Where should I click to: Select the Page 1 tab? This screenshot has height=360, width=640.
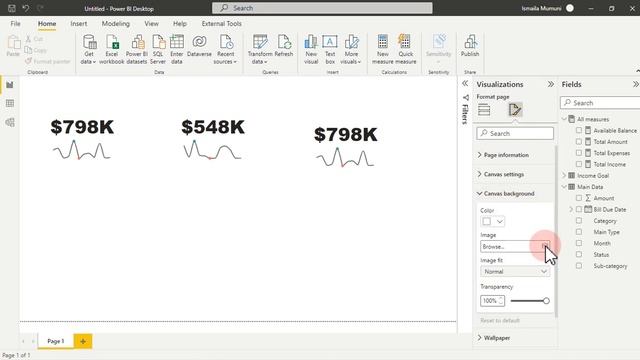pos(56,341)
